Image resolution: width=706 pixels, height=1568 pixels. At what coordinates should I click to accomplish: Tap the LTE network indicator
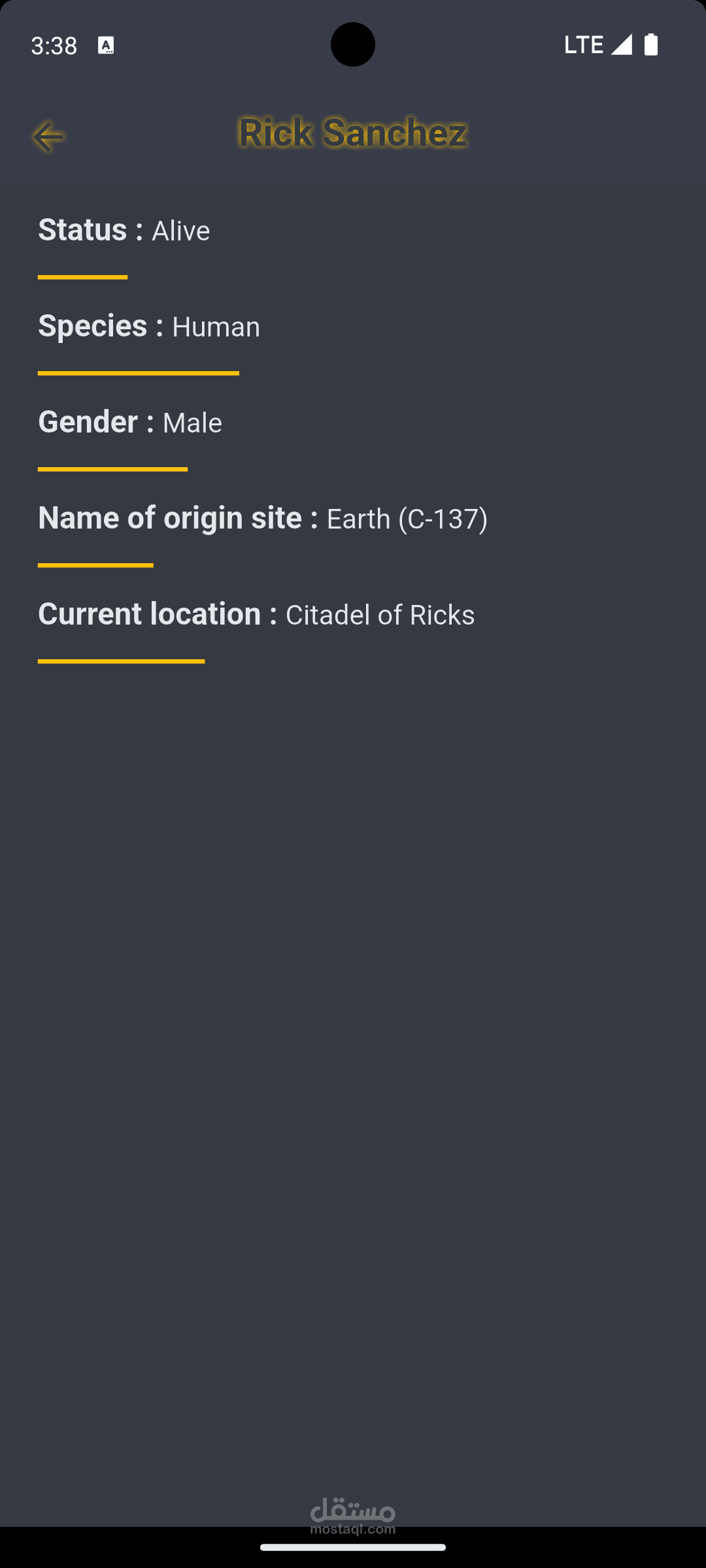click(583, 45)
